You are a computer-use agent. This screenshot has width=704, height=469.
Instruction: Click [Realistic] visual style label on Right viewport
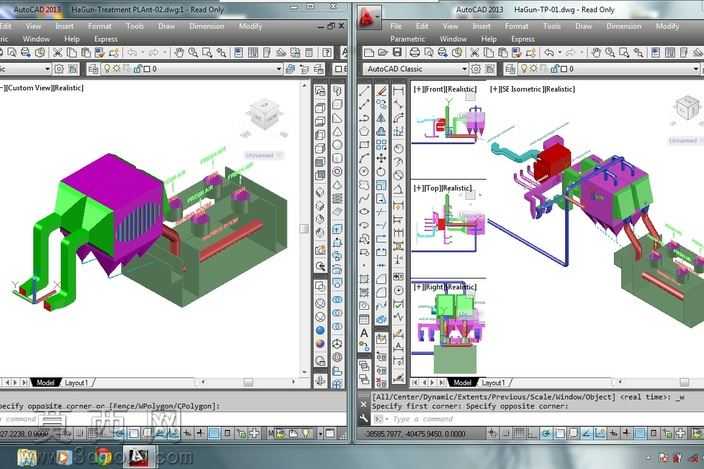tap(460, 287)
